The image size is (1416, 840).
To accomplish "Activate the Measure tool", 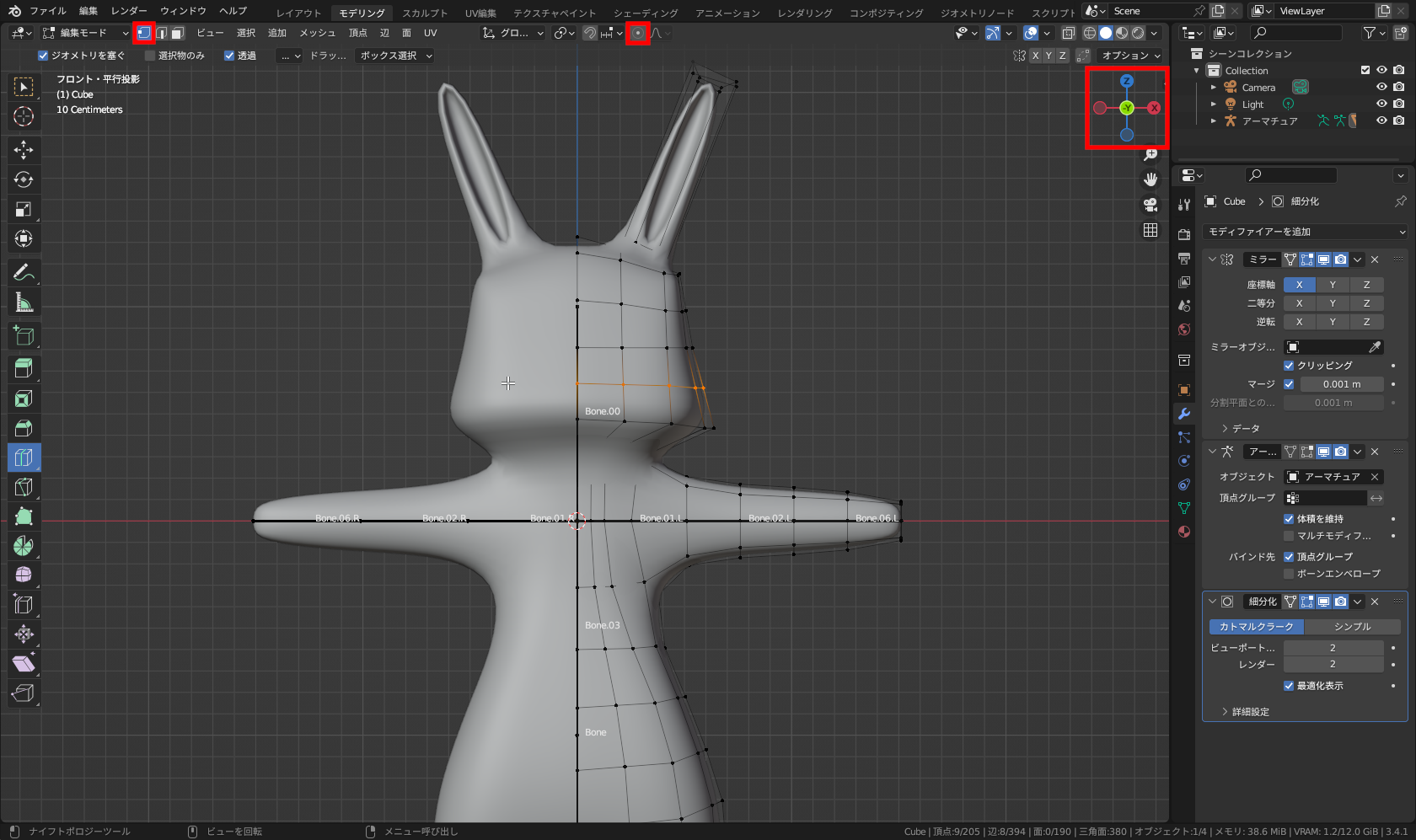I will tap(24, 302).
